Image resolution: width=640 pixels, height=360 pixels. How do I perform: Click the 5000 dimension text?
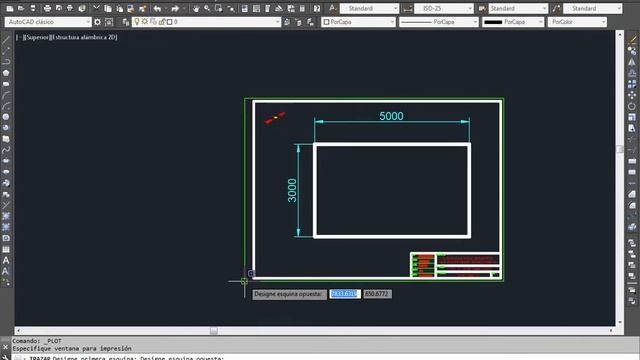(391, 116)
